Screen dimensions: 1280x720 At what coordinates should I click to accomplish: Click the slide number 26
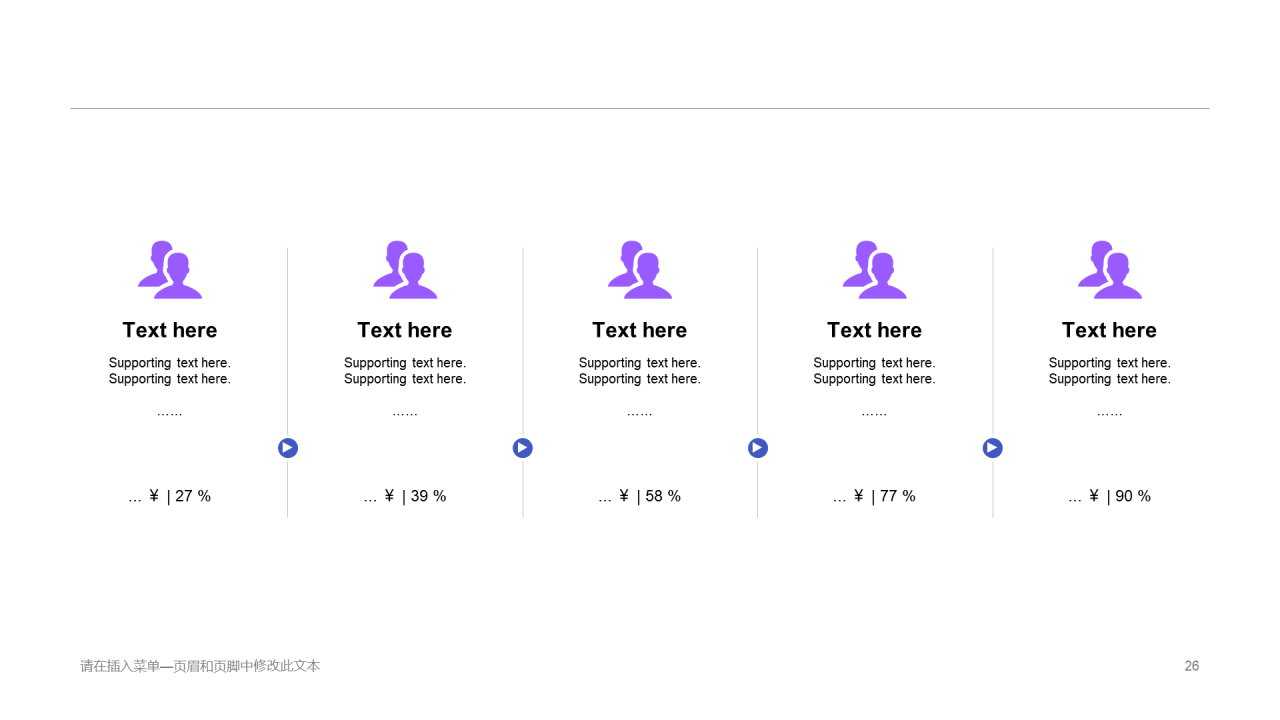(x=1192, y=666)
